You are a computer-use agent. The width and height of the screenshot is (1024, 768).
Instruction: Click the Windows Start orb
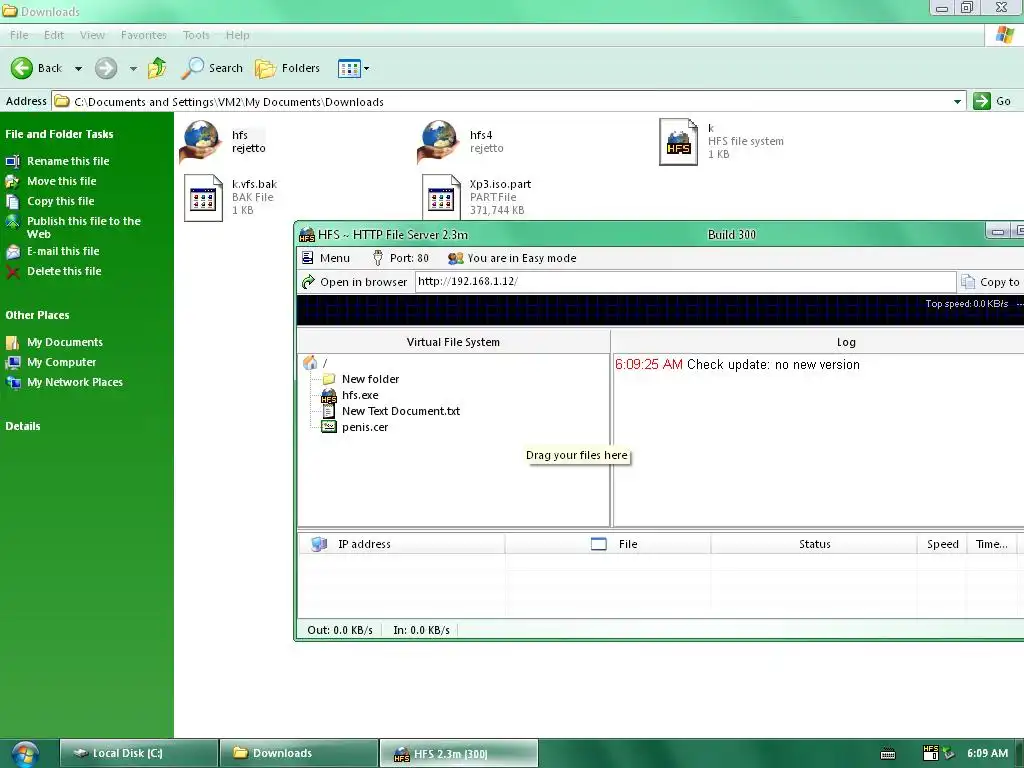click(x=25, y=754)
